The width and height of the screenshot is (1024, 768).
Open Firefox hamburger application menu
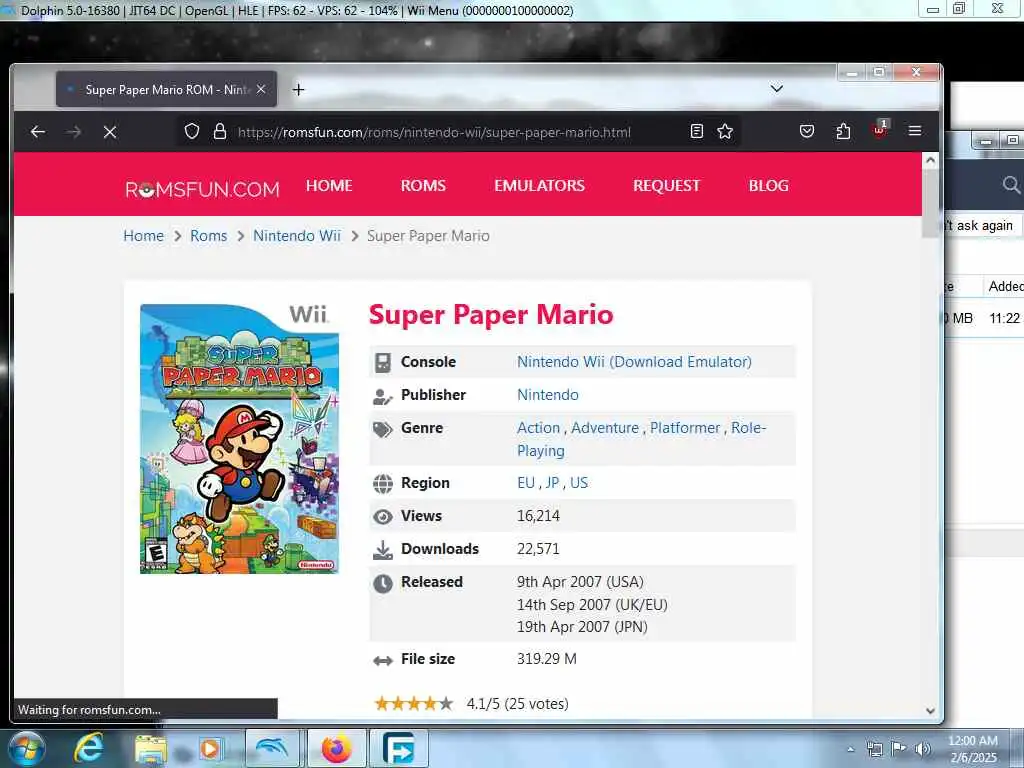(915, 131)
